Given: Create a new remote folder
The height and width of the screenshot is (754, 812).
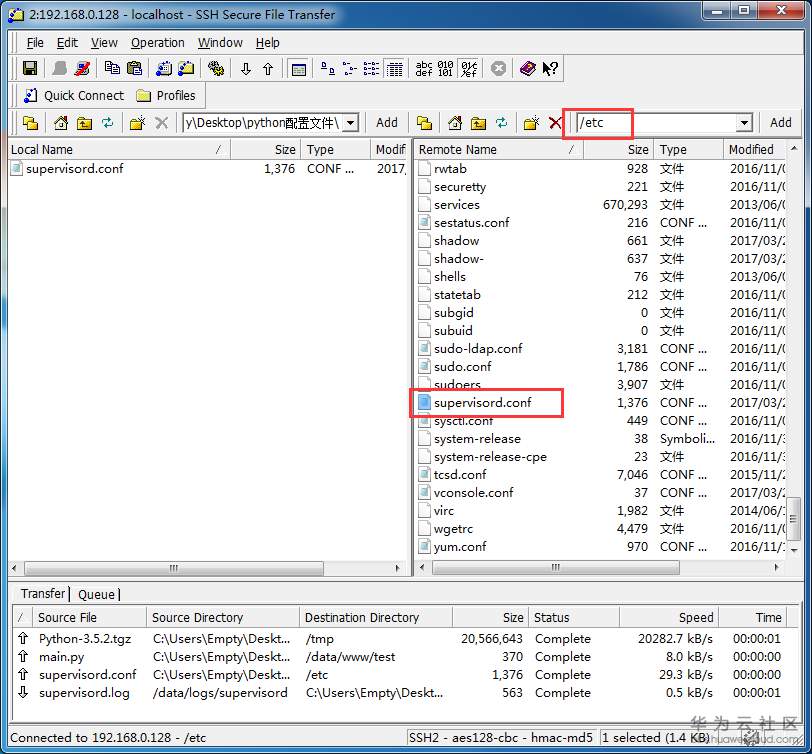Looking at the screenshot, I should pos(531,123).
